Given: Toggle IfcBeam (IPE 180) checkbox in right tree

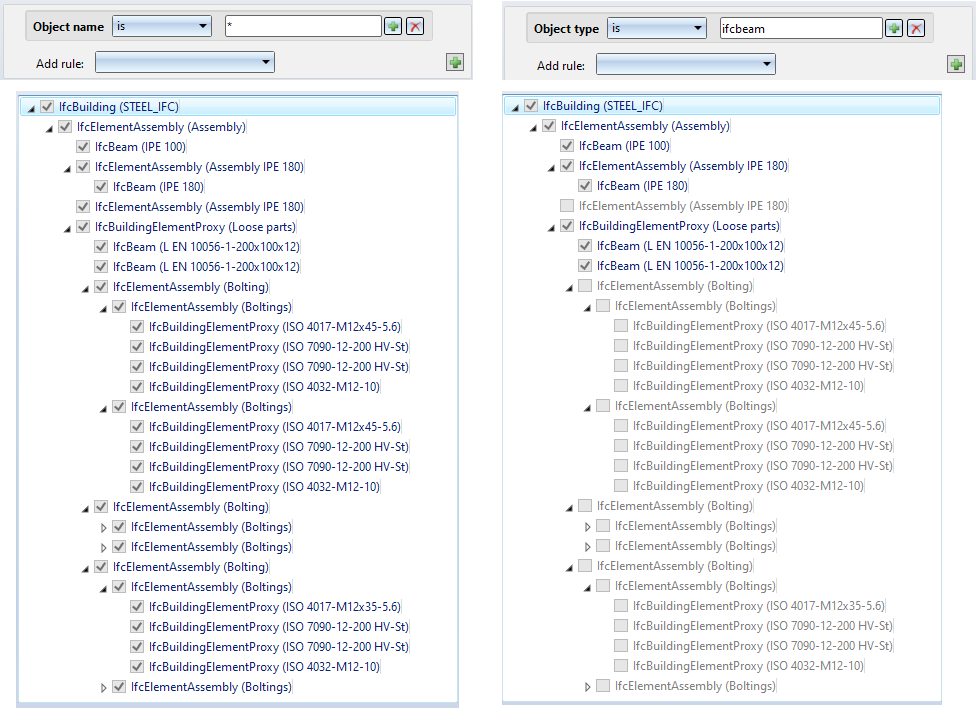Looking at the screenshot, I should pos(585,186).
